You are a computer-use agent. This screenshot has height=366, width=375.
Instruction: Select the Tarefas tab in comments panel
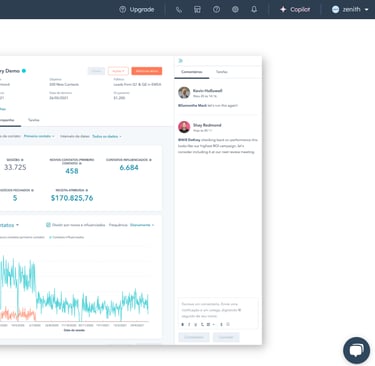222,72
